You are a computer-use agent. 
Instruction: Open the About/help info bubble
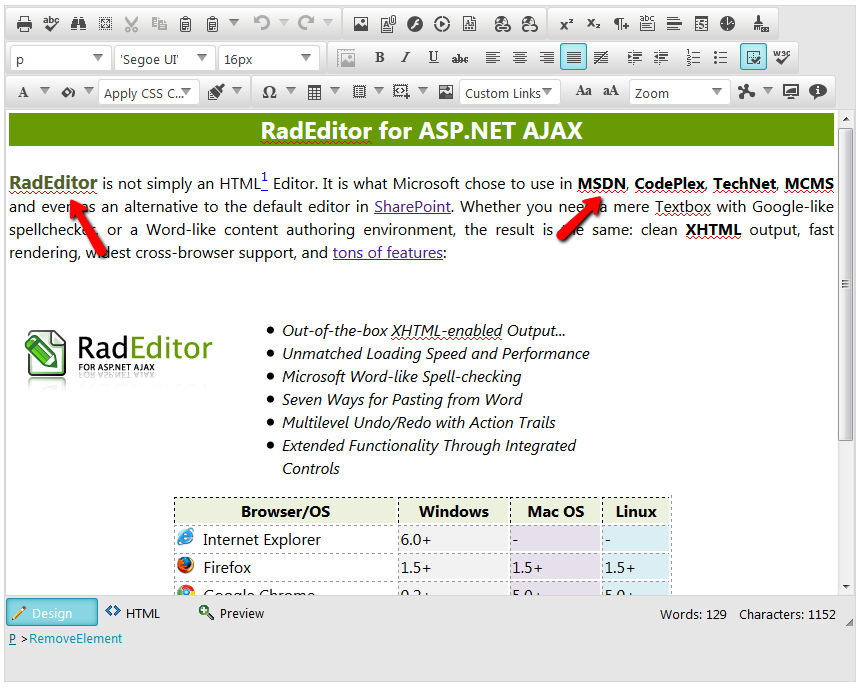click(818, 92)
